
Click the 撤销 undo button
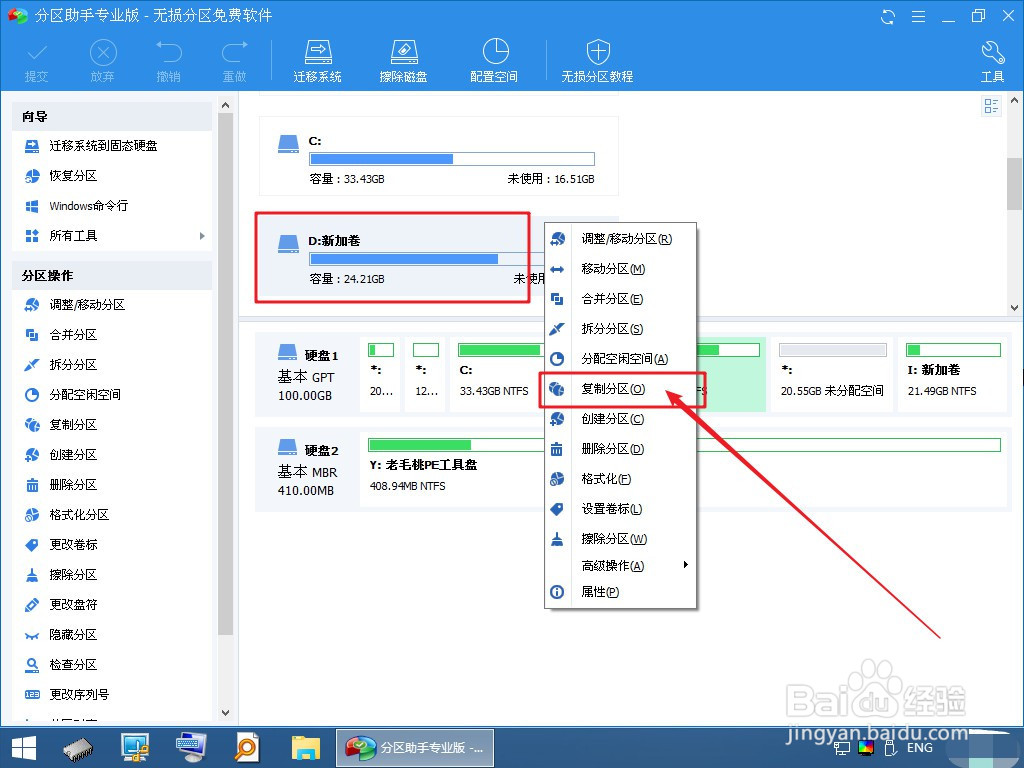168,61
